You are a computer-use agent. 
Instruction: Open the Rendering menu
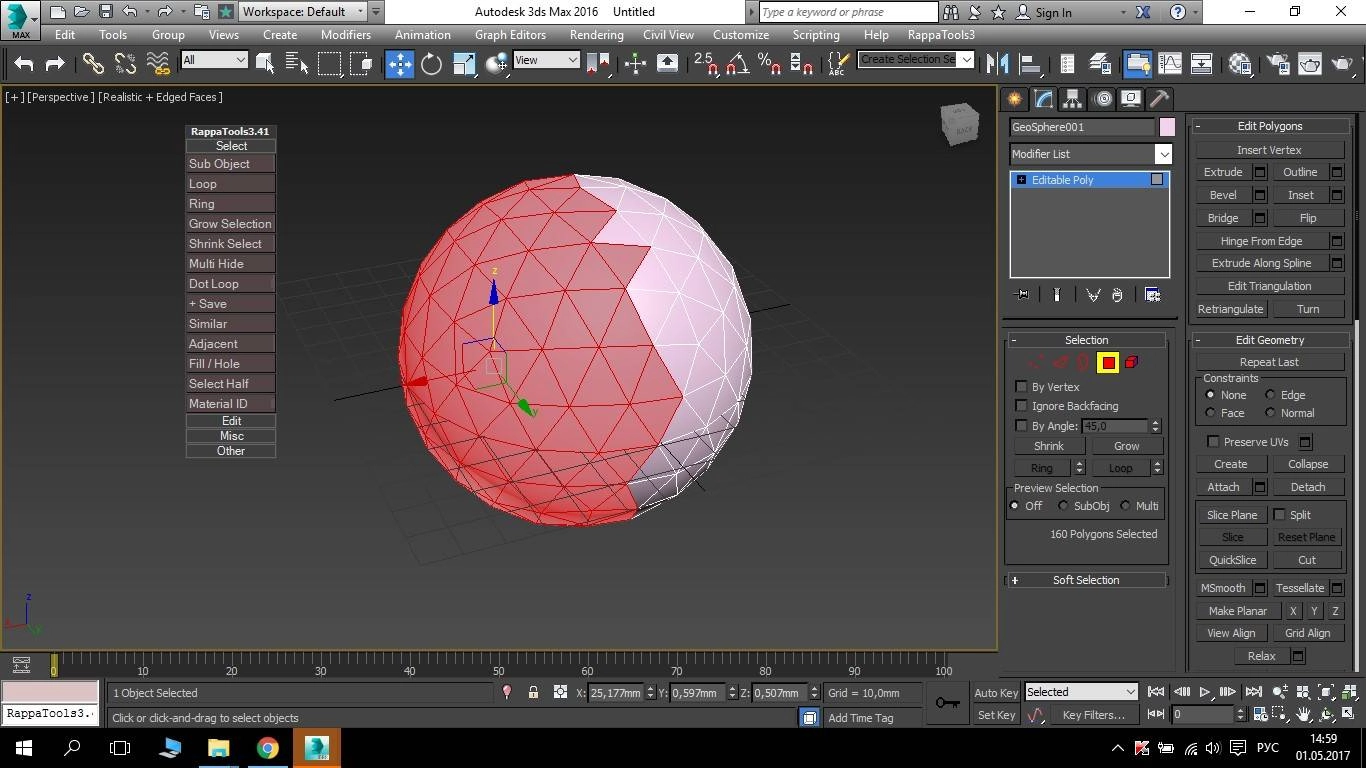[x=596, y=34]
